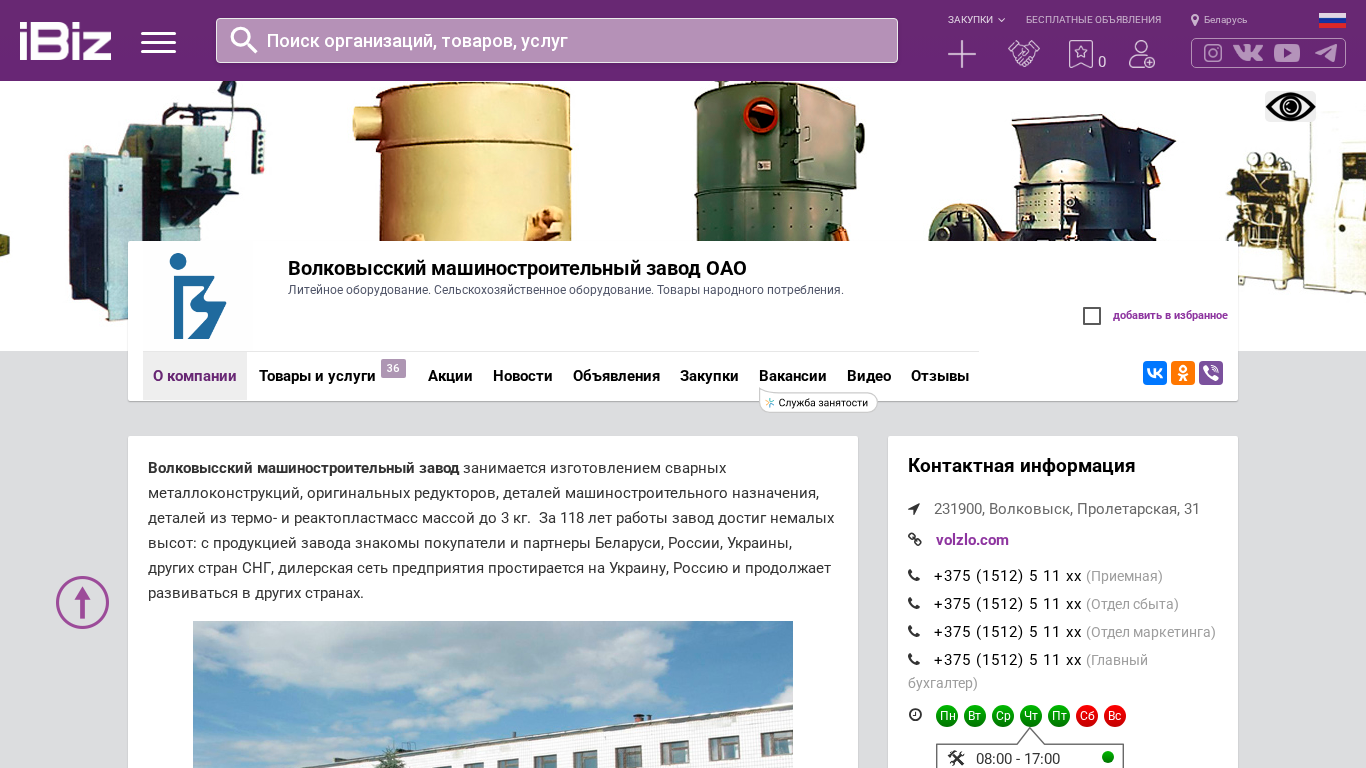Open the Объявления tab
The image size is (1366, 768).
(x=616, y=376)
